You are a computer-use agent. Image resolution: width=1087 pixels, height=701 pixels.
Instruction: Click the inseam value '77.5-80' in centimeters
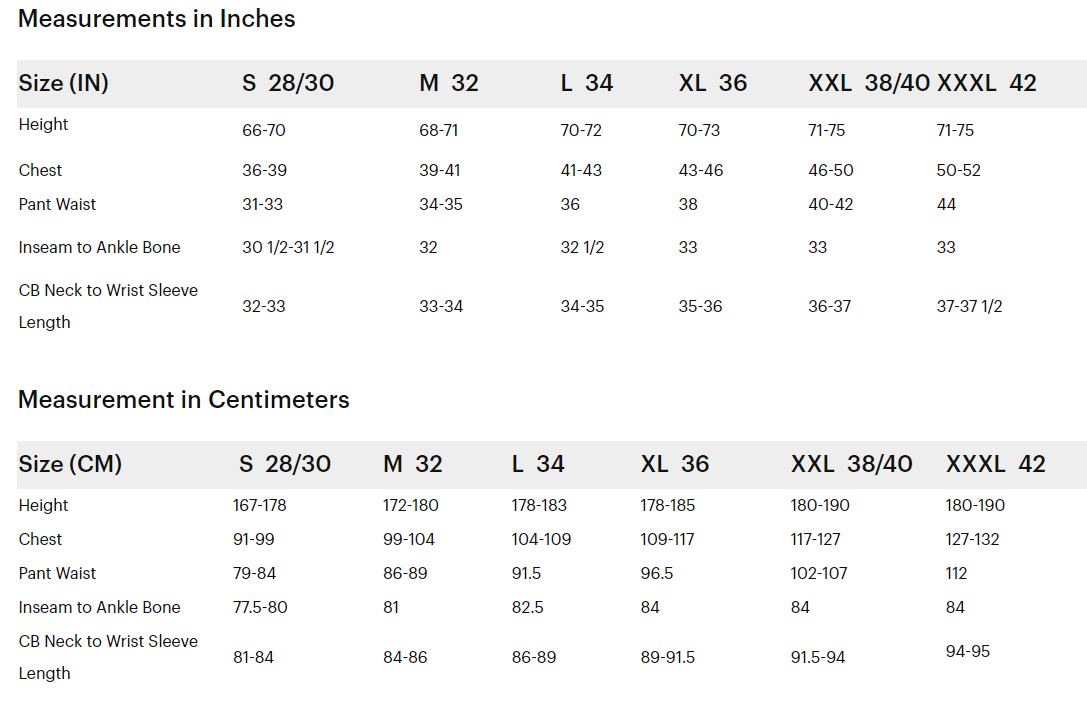coord(260,607)
